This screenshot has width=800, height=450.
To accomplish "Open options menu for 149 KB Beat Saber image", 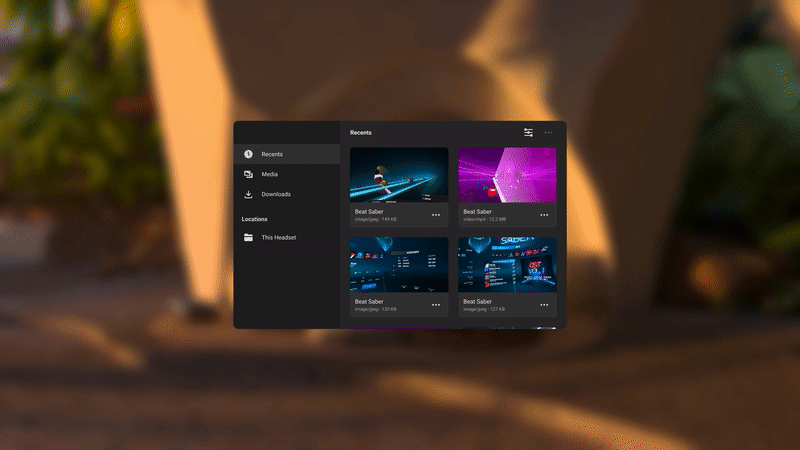I will click(x=436, y=215).
